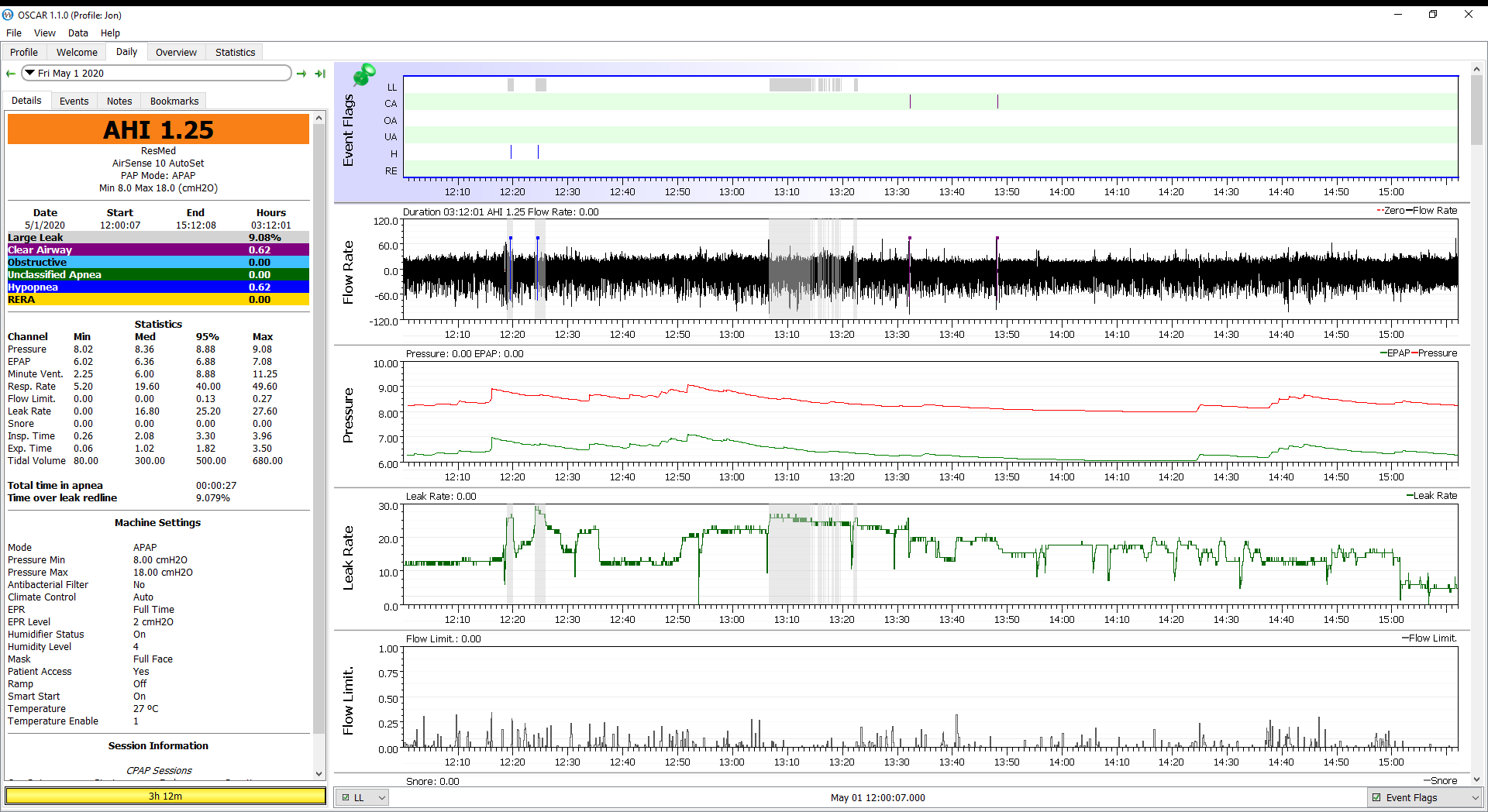Click the Event Flags graph title
The width and height of the screenshot is (1488, 812).
click(x=348, y=130)
